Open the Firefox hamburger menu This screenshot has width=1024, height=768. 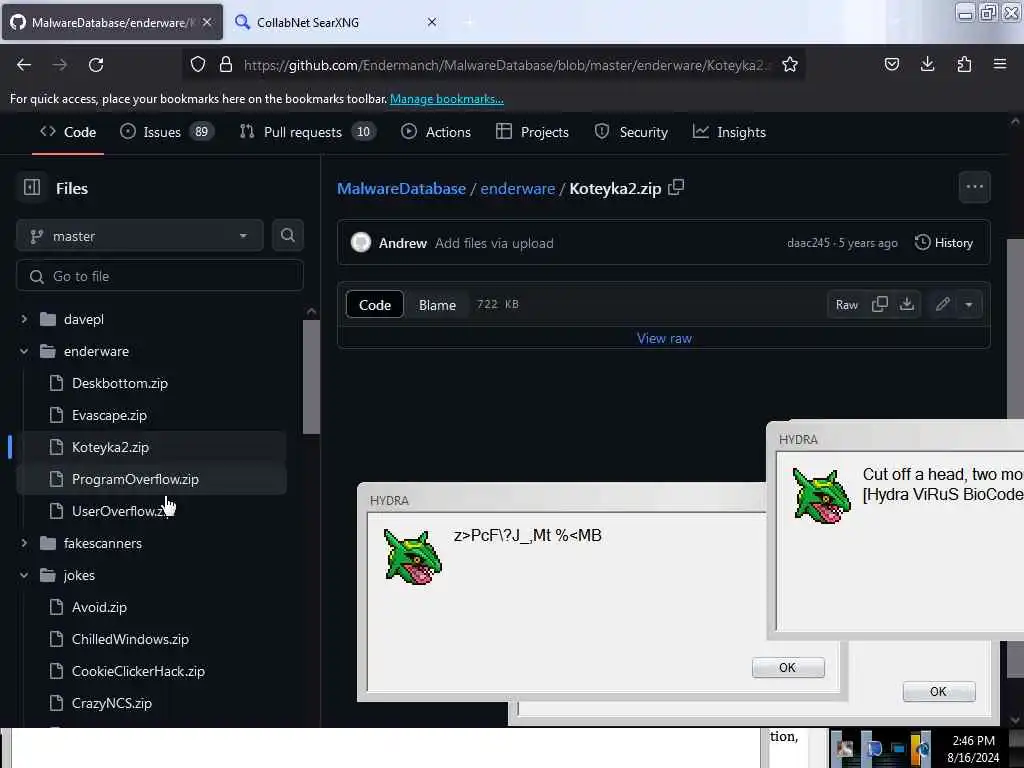tap(1000, 64)
